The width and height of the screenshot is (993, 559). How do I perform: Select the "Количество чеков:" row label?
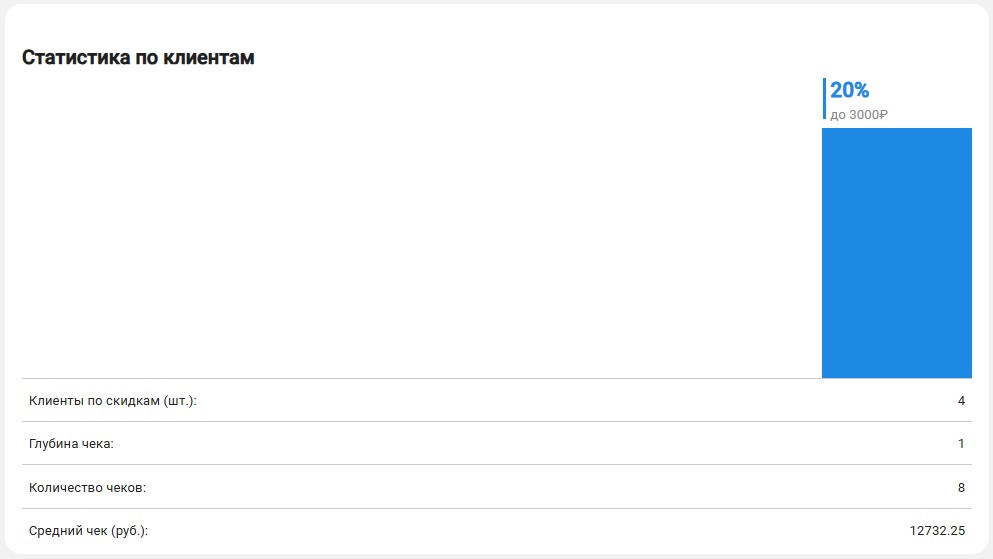point(87,487)
